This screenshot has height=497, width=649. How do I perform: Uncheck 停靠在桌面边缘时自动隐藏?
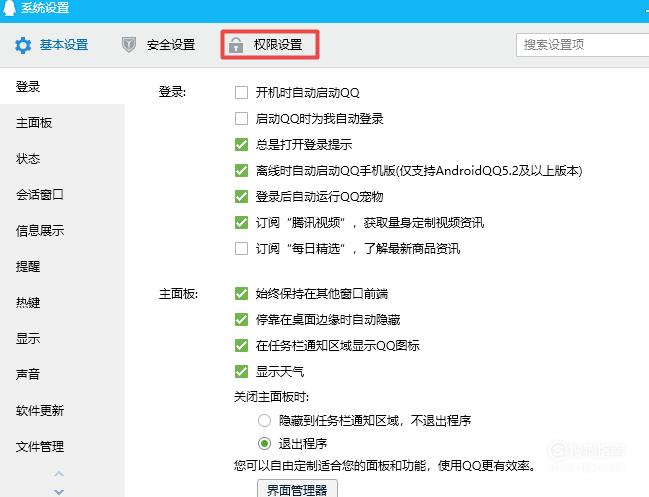pyautogui.click(x=241, y=319)
